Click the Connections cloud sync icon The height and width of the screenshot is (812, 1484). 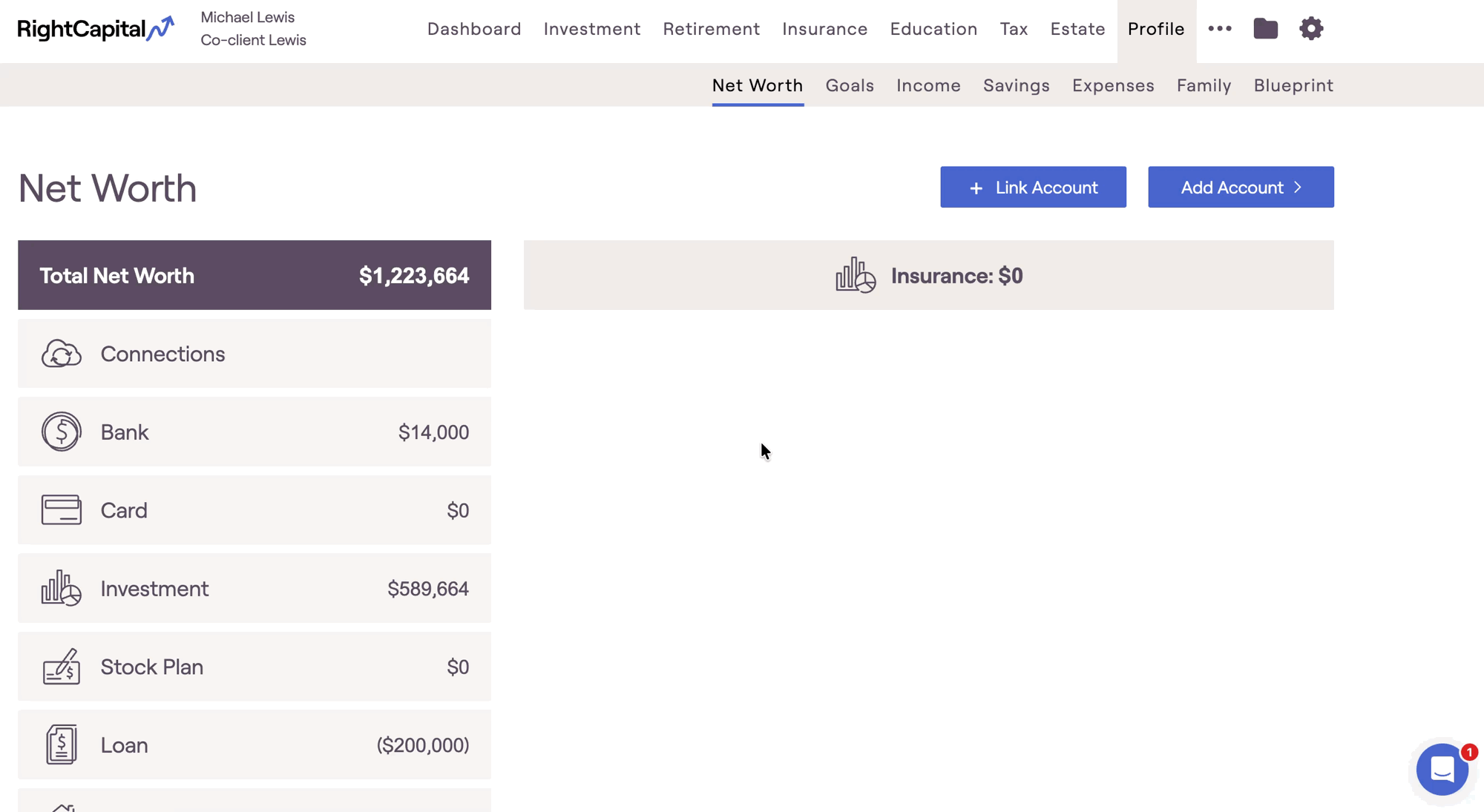click(61, 354)
